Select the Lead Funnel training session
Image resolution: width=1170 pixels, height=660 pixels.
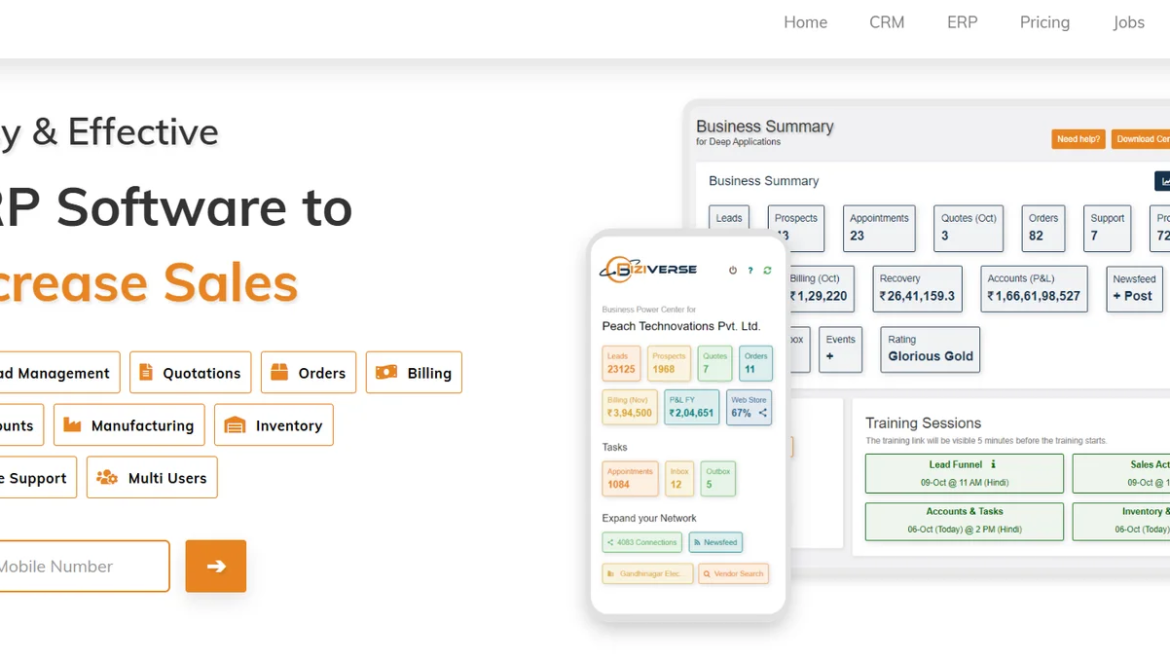click(964, 473)
